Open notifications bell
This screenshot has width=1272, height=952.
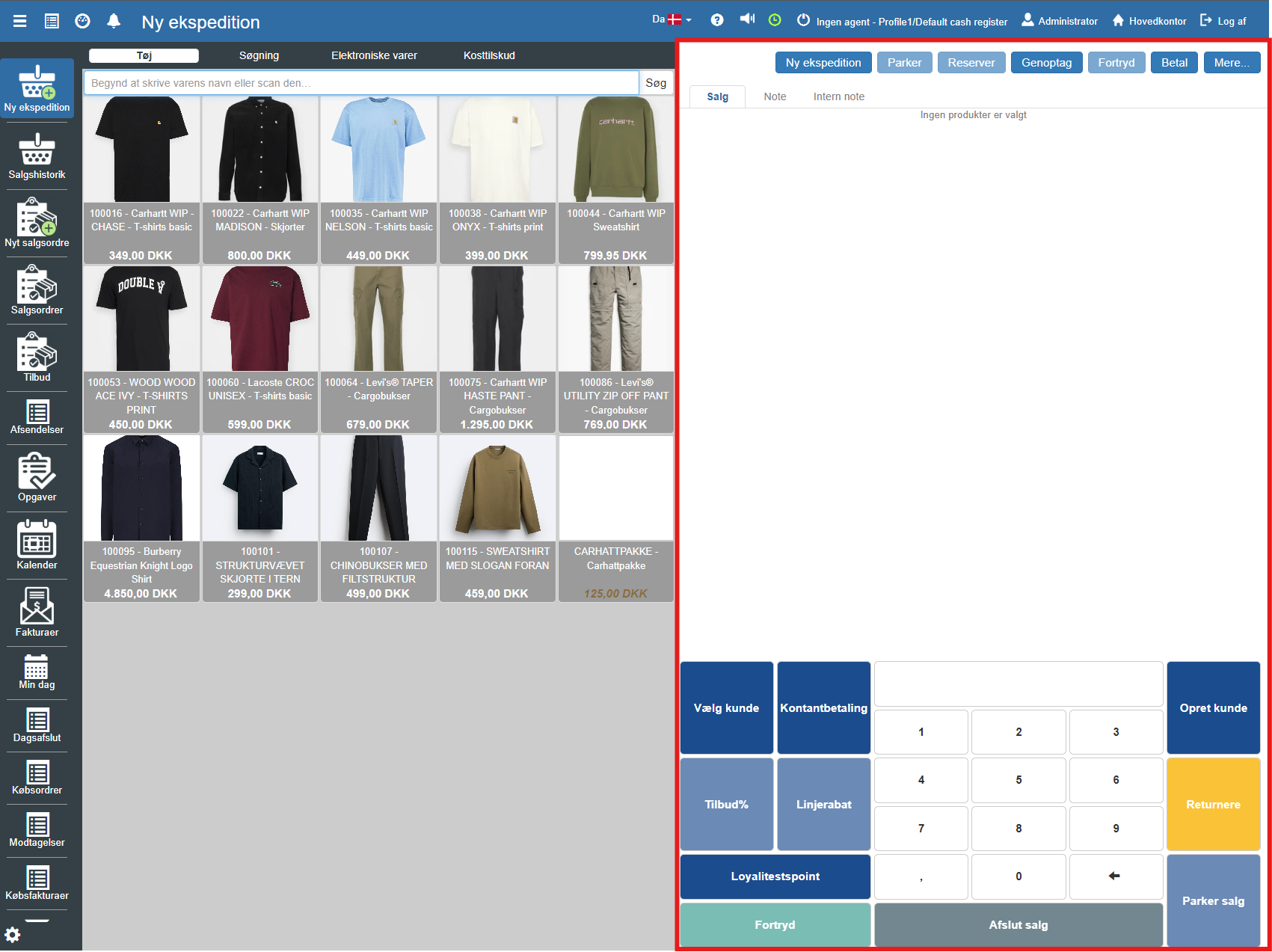click(x=114, y=21)
